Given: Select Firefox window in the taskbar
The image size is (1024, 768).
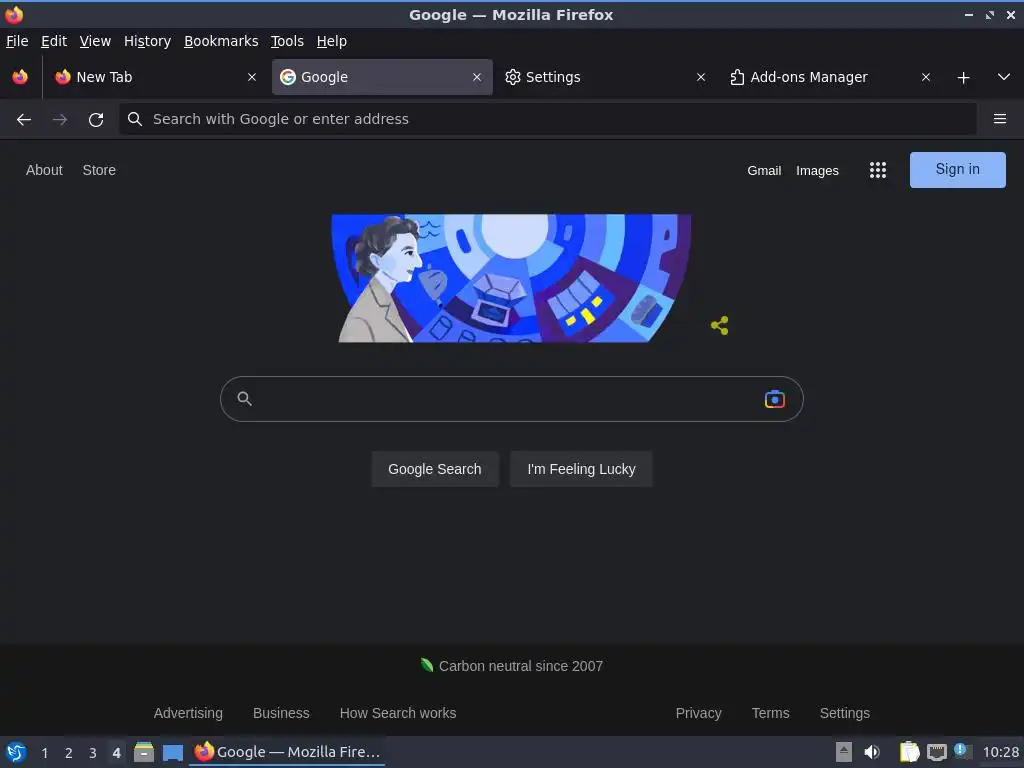Looking at the screenshot, I should [x=287, y=752].
